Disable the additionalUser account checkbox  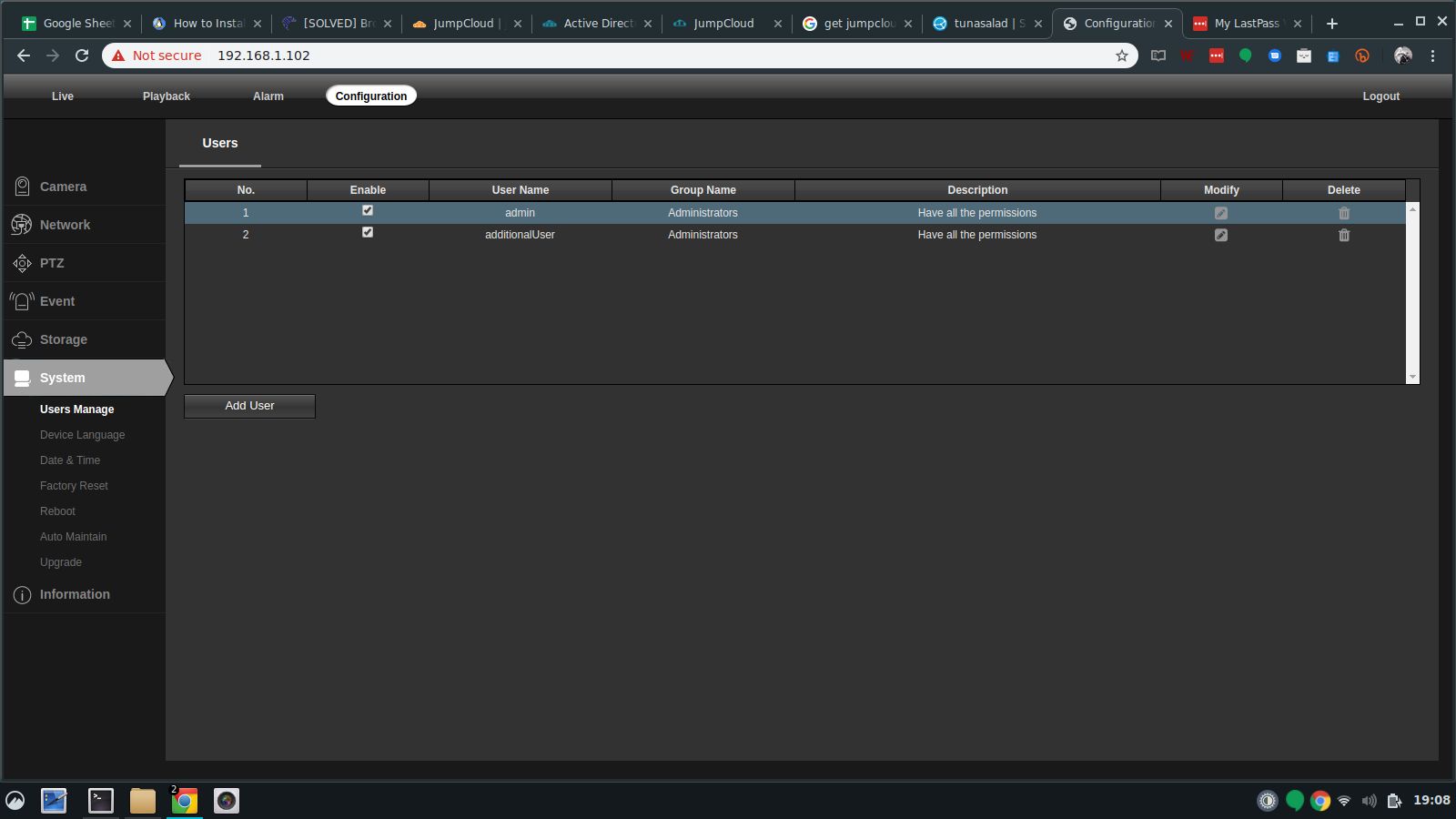pyautogui.click(x=368, y=232)
